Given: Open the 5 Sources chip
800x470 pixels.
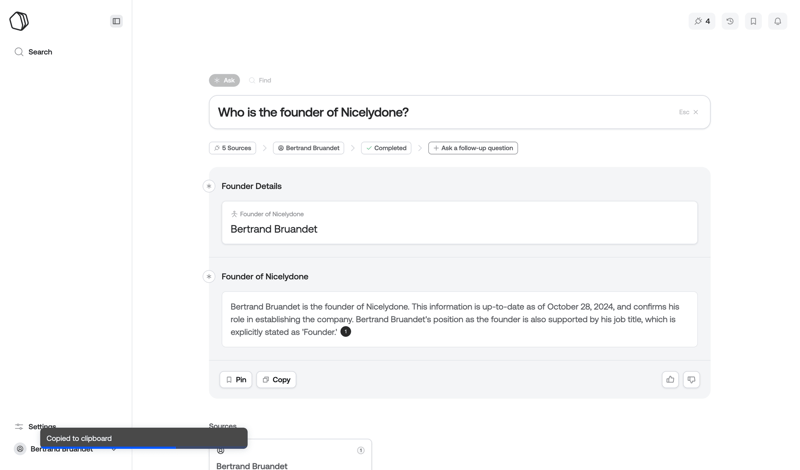Looking at the screenshot, I should pyautogui.click(x=233, y=148).
